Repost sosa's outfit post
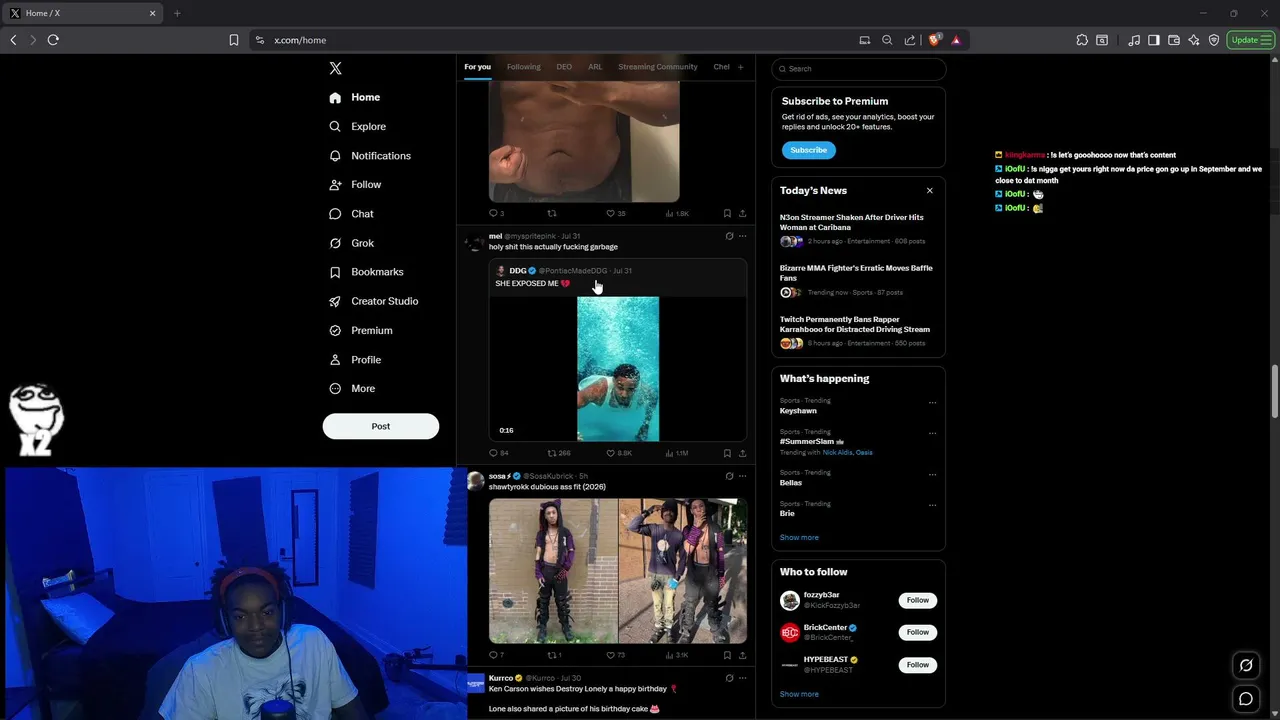The height and width of the screenshot is (720, 1280). [x=552, y=655]
